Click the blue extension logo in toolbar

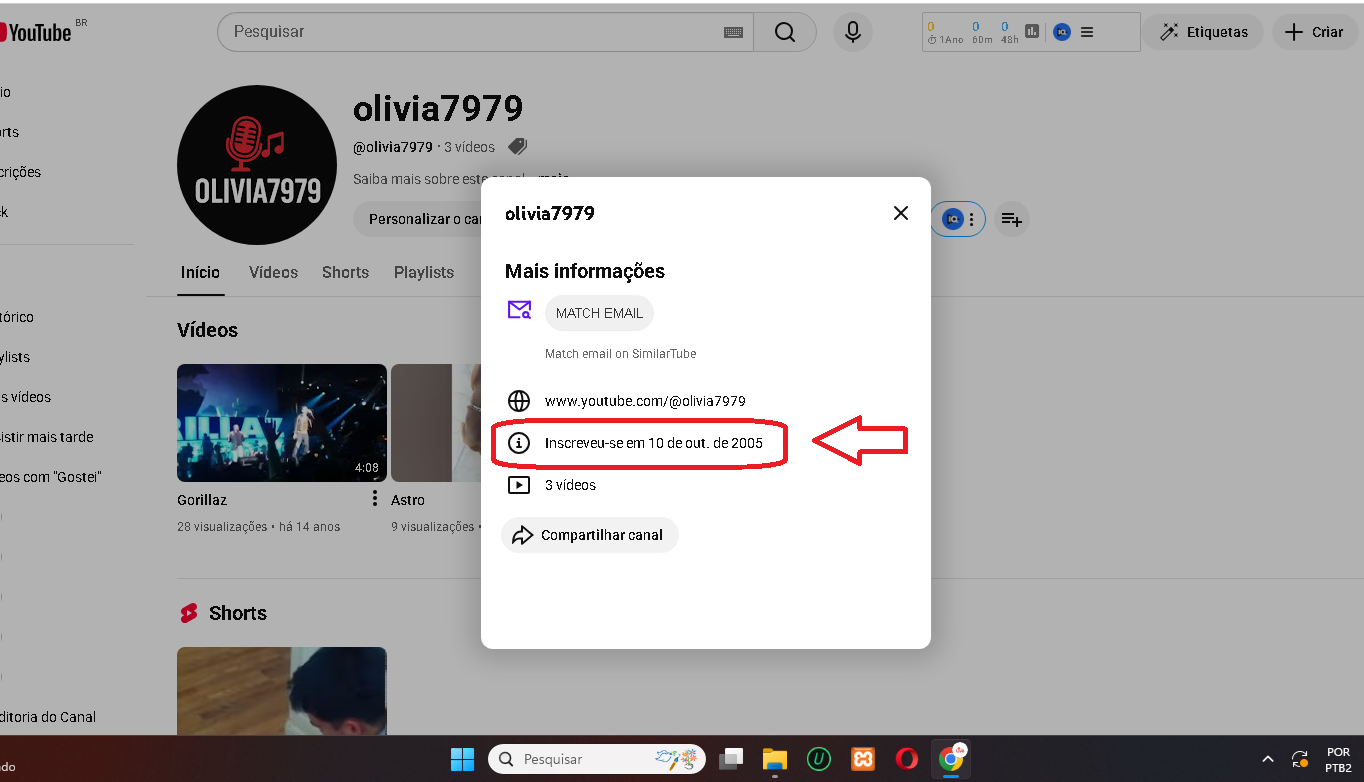click(1062, 32)
